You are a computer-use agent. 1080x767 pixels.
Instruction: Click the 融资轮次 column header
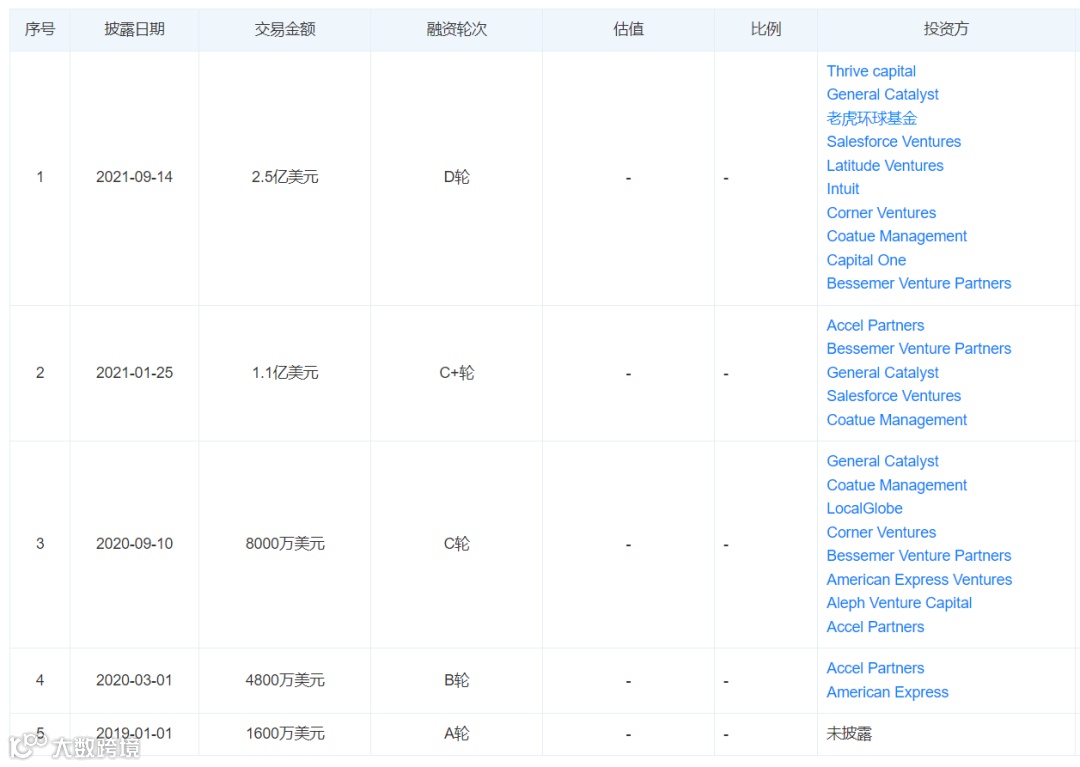457,29
